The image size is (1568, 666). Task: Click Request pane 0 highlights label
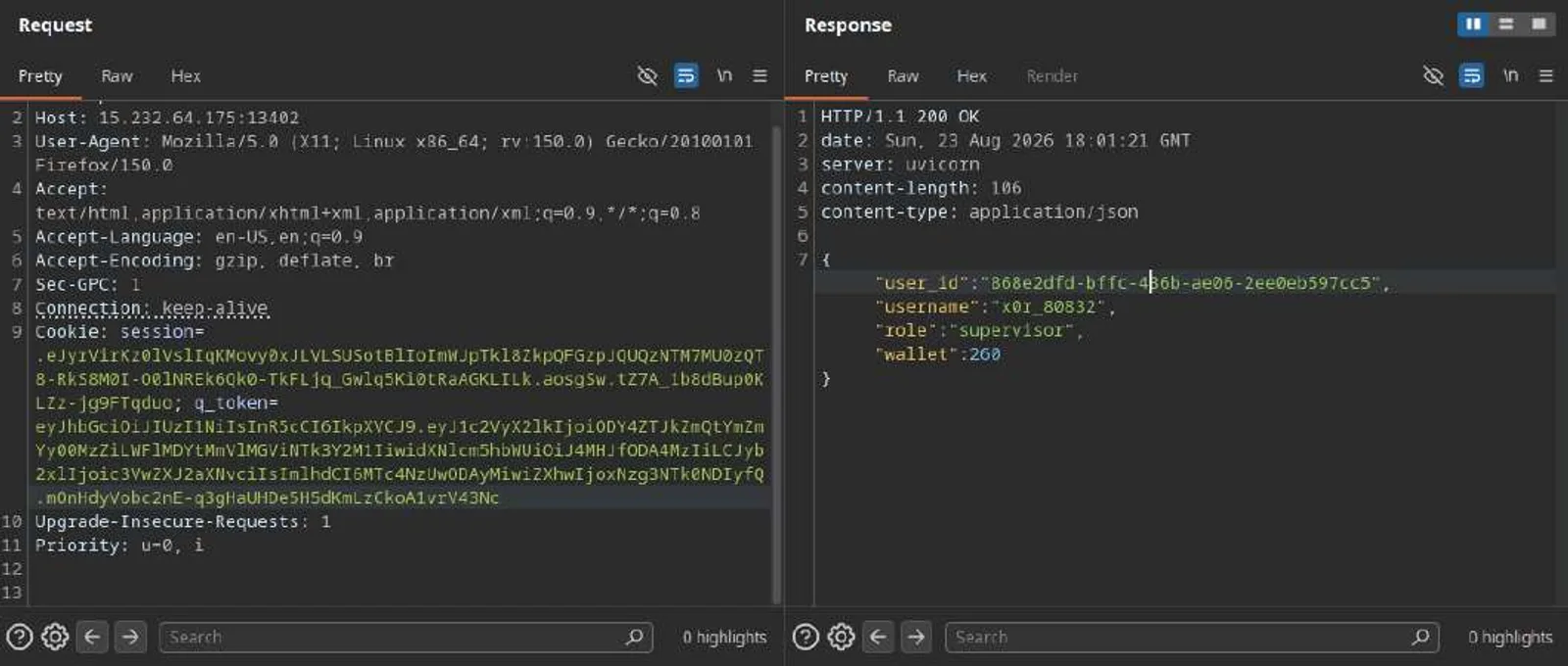(724, 638)
